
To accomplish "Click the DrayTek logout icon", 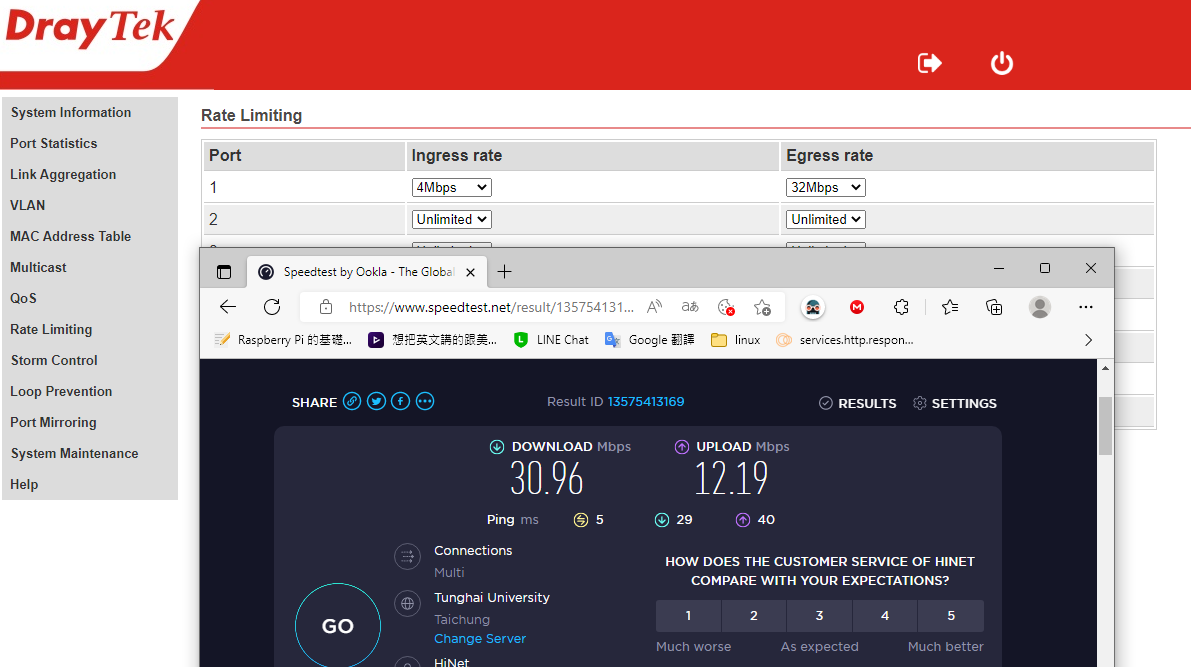I will (x=930, y=63).
